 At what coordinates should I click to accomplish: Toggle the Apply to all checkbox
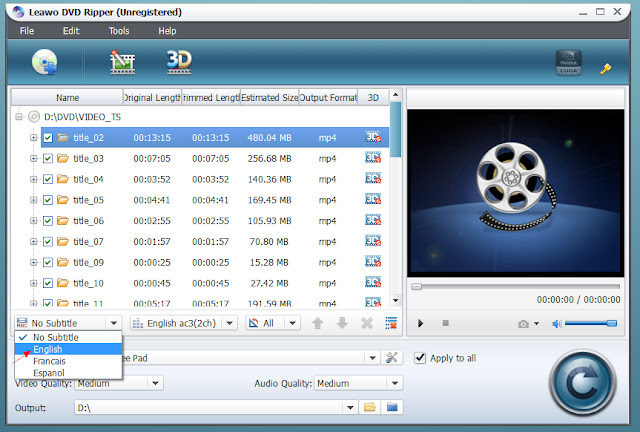(420, 358)
